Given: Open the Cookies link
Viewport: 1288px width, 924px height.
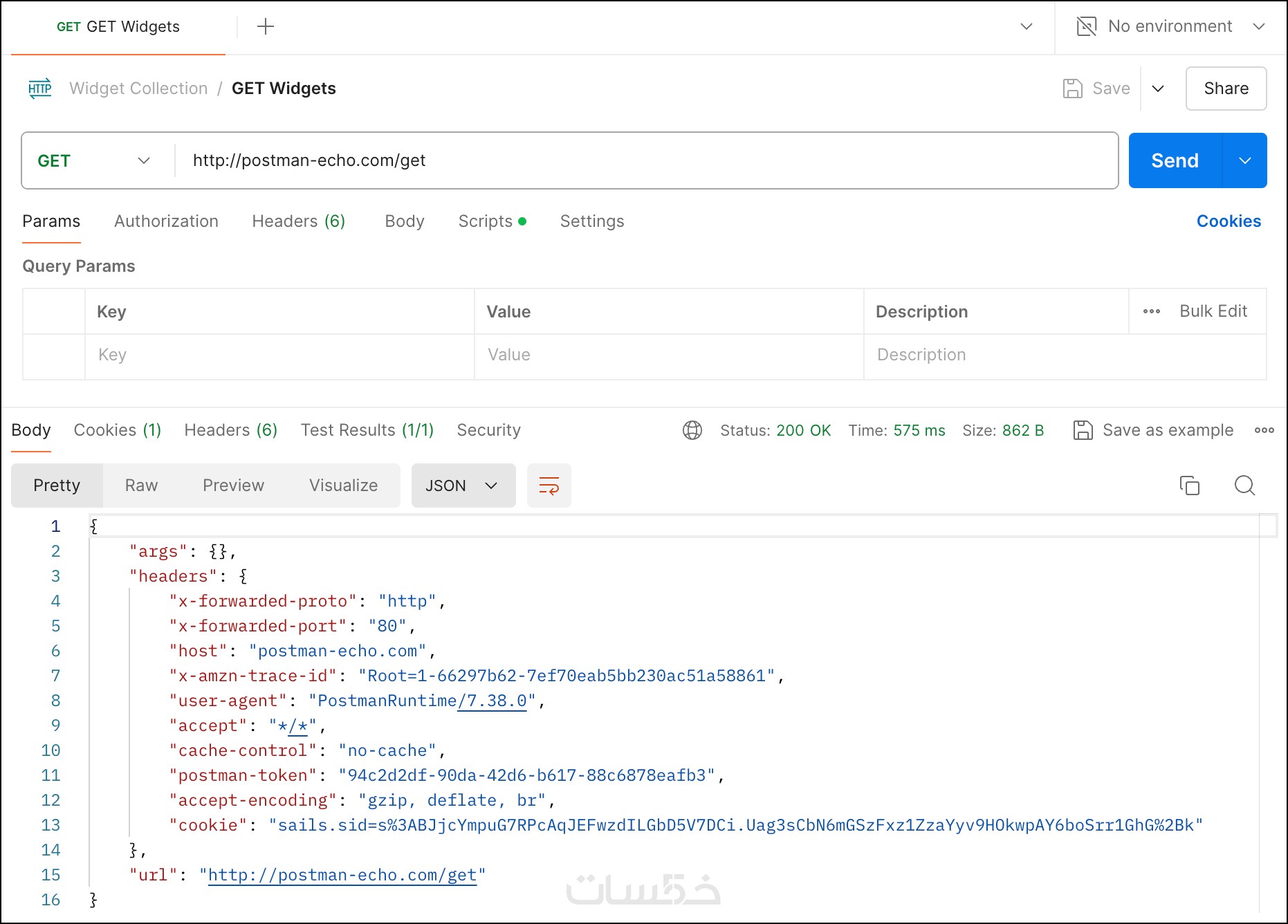Looking at the screenshot, I should click(1229, 221).
